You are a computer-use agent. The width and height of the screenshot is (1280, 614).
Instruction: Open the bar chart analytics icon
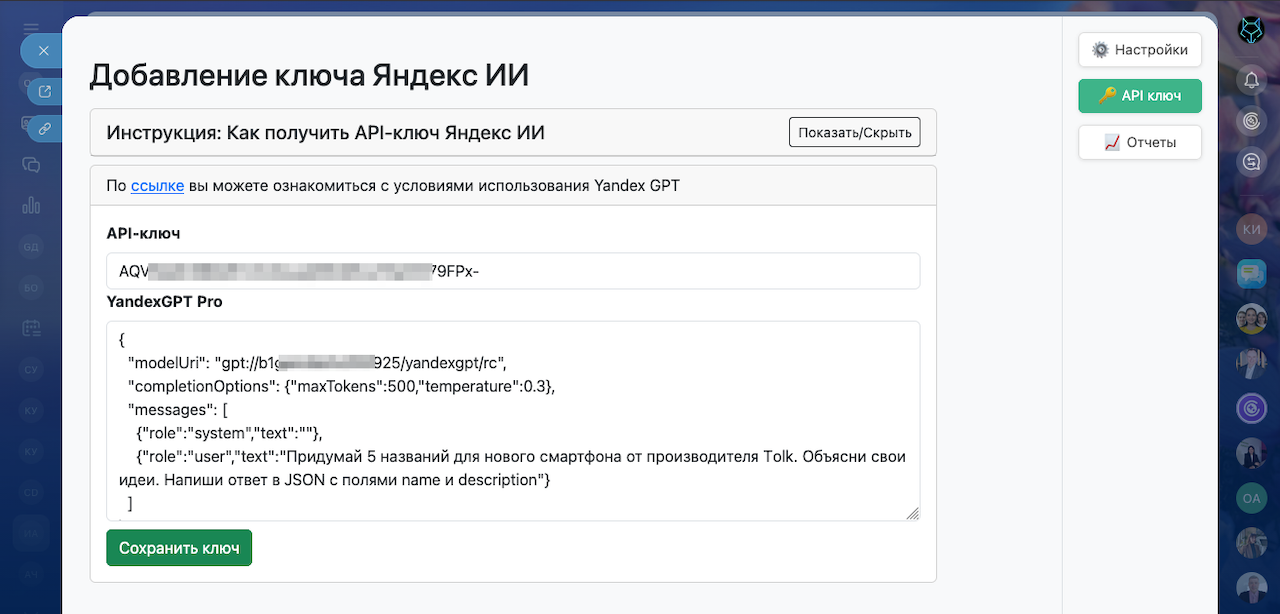pos(31,205)
